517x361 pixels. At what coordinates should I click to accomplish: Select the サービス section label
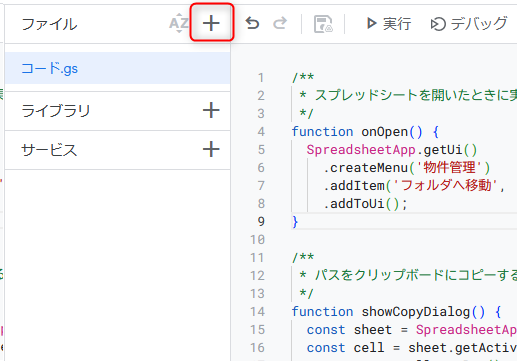coord(49,150)
